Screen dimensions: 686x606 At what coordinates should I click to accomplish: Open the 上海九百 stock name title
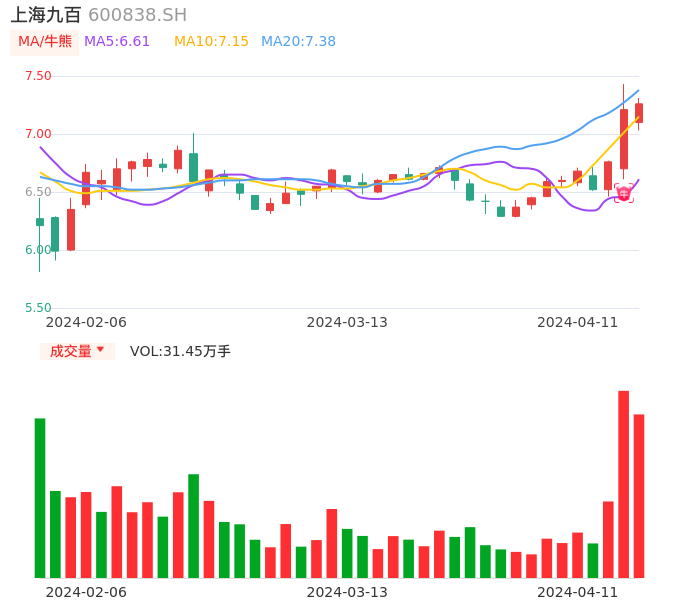coord(46,15)
